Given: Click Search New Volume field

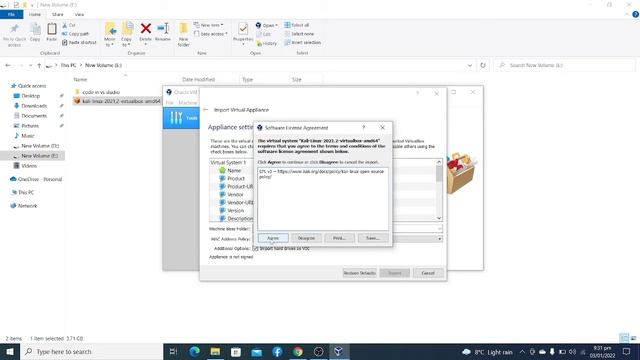Looking at the screenshot, I should 564,65.
